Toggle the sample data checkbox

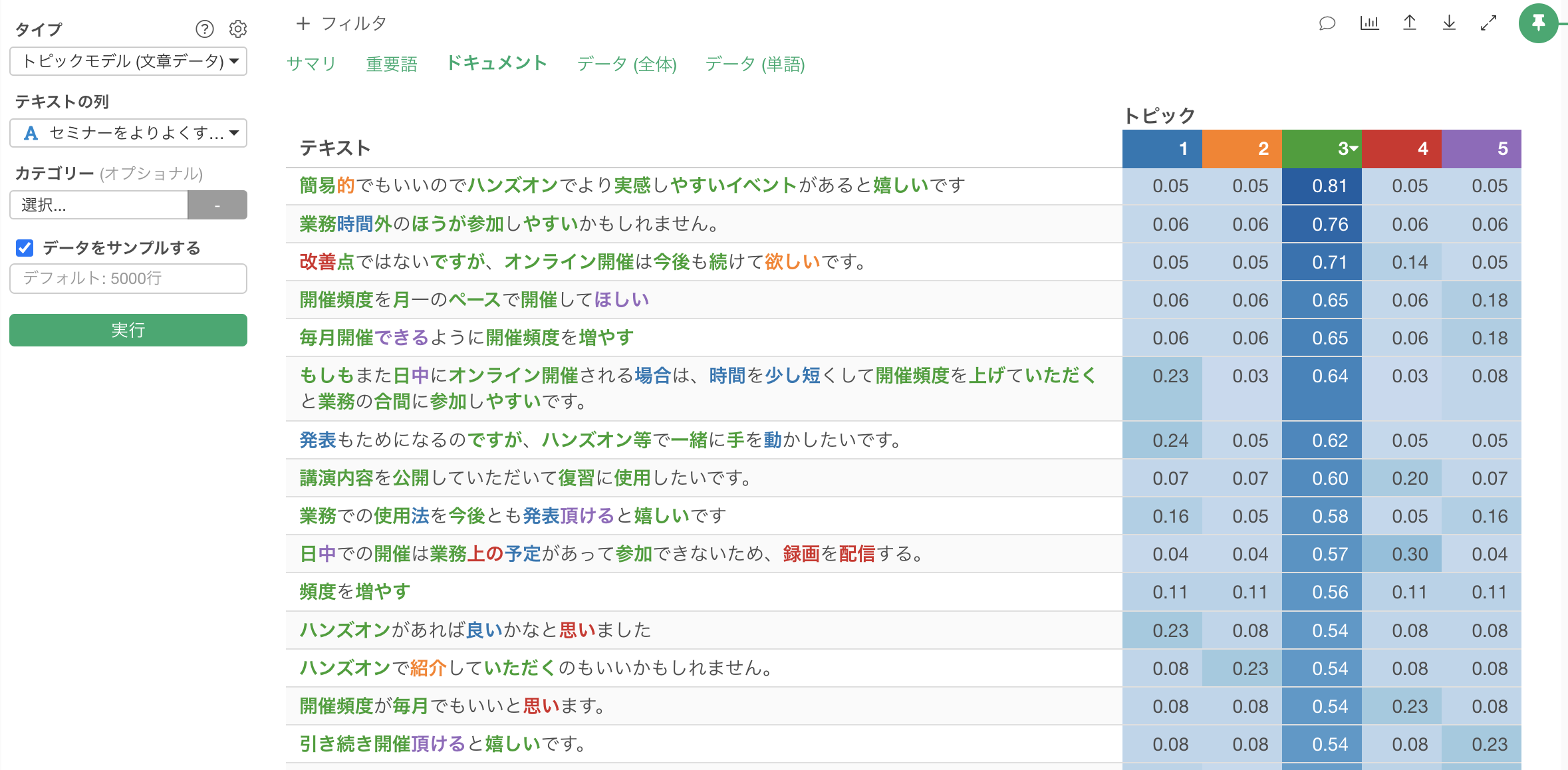(25, 248)
